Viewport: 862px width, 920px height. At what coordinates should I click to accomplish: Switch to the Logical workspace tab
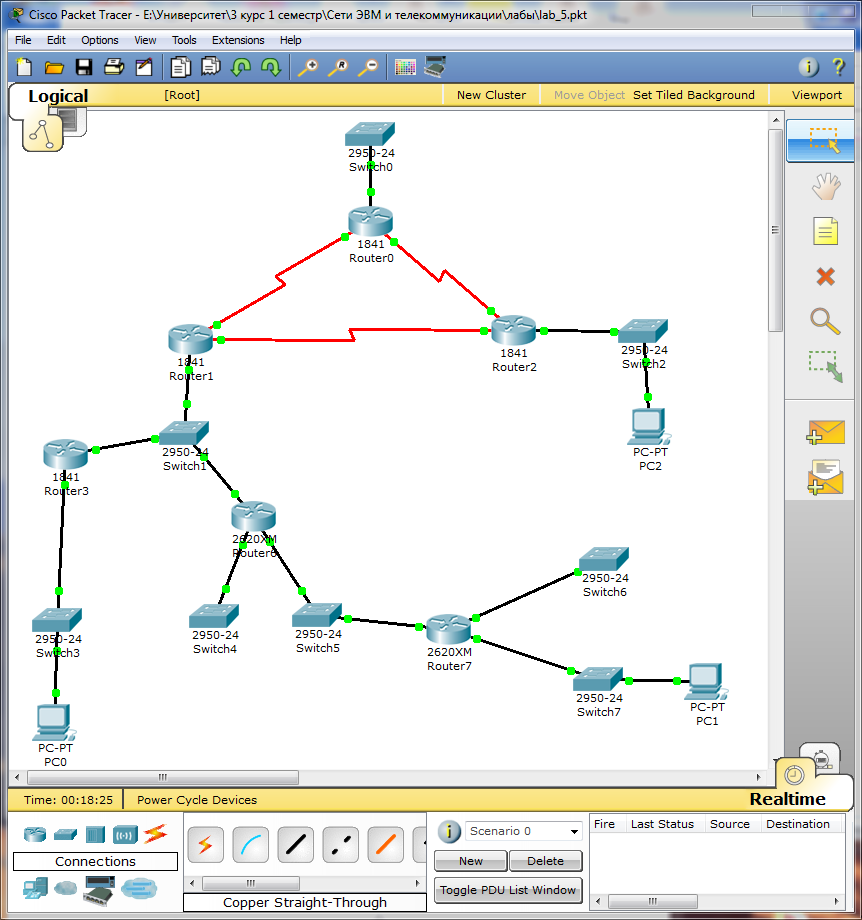pyautogui.click(x=58, y=96)
